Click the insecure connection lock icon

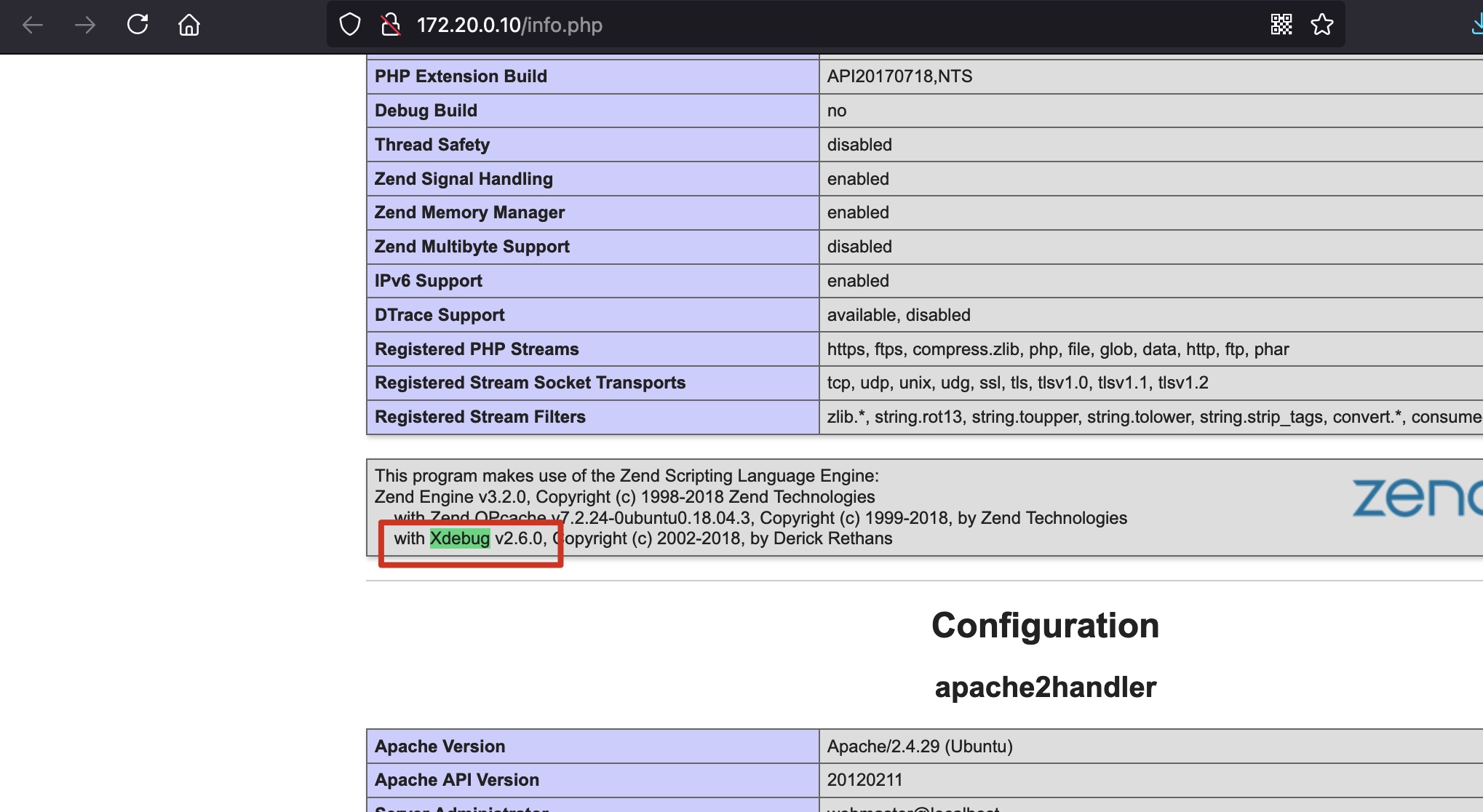(391, 25)
